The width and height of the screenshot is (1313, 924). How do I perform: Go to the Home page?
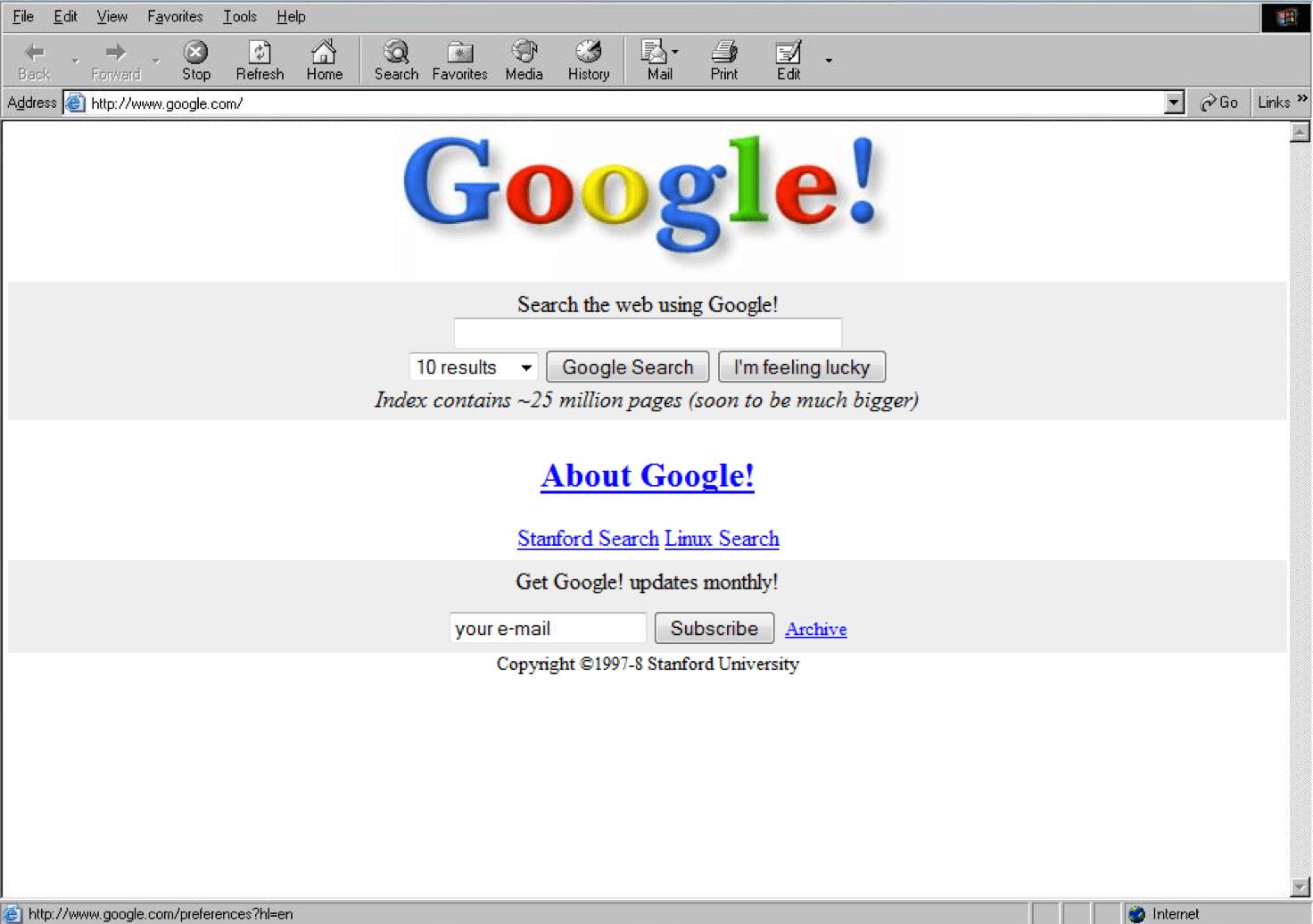(x=325, y=61)
